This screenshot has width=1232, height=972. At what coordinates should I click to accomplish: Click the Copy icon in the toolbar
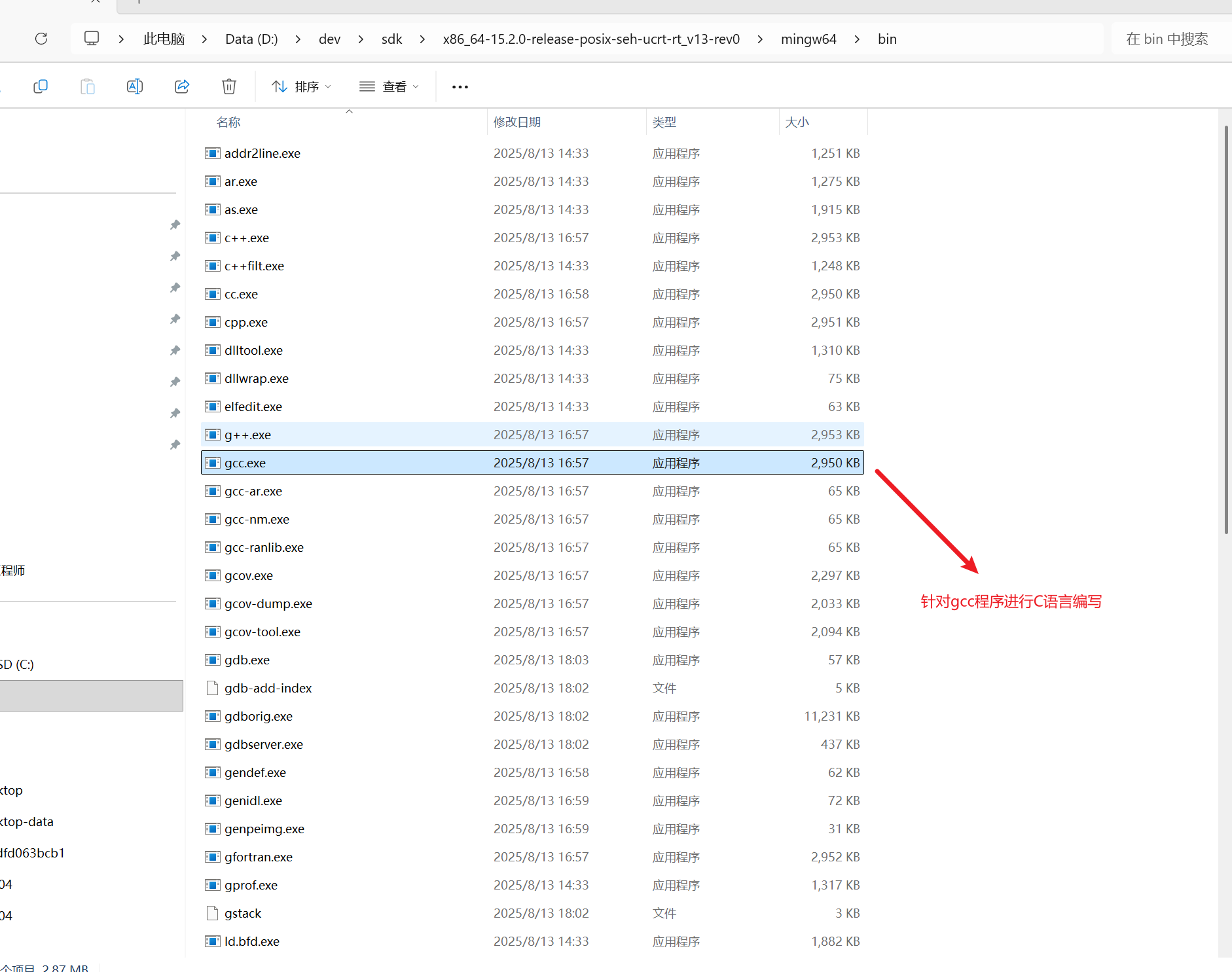tap(41, 86)
